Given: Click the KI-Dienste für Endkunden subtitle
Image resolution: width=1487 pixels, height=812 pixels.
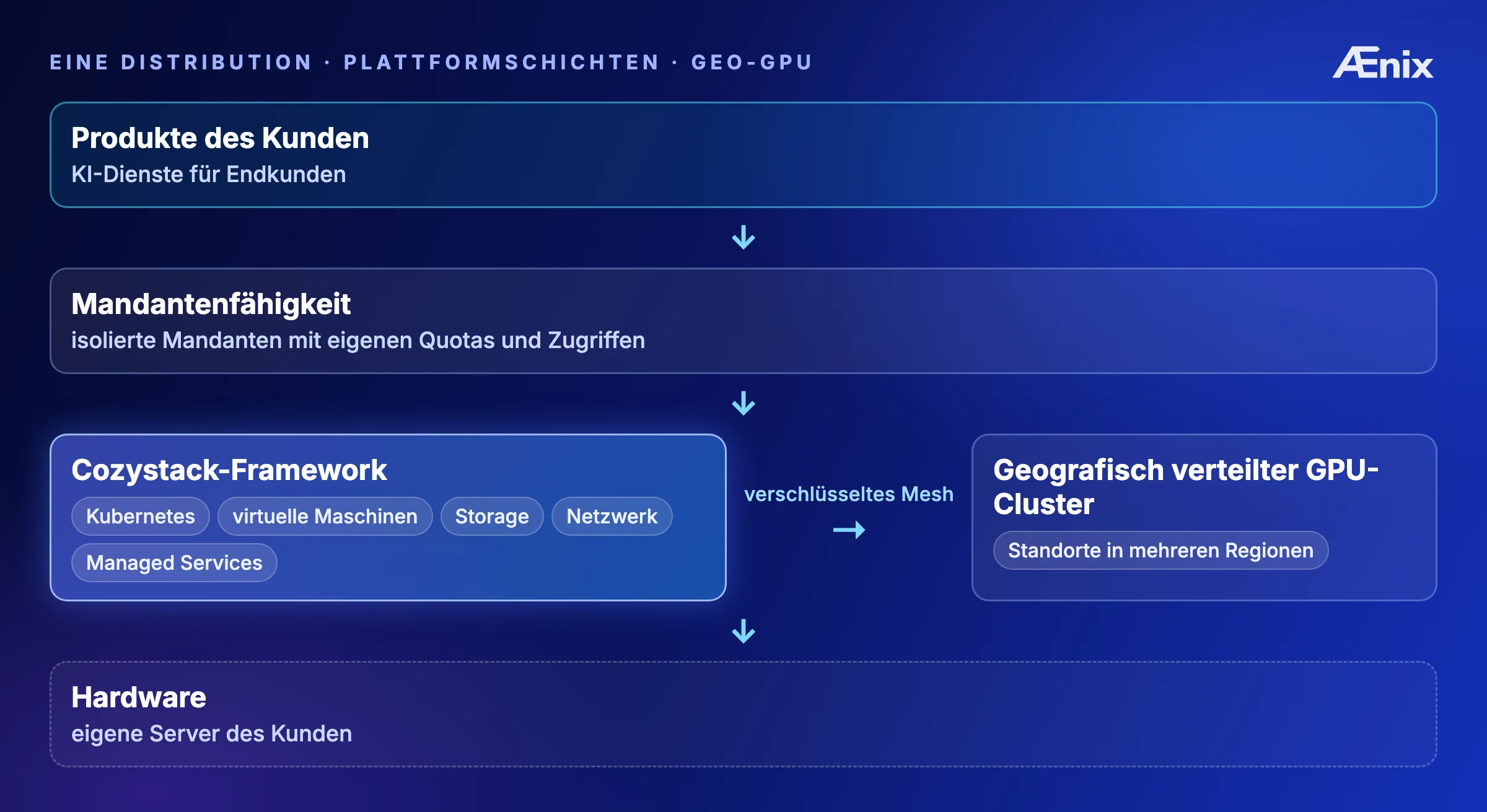Looking at the screenshot, I should point(208,174).
